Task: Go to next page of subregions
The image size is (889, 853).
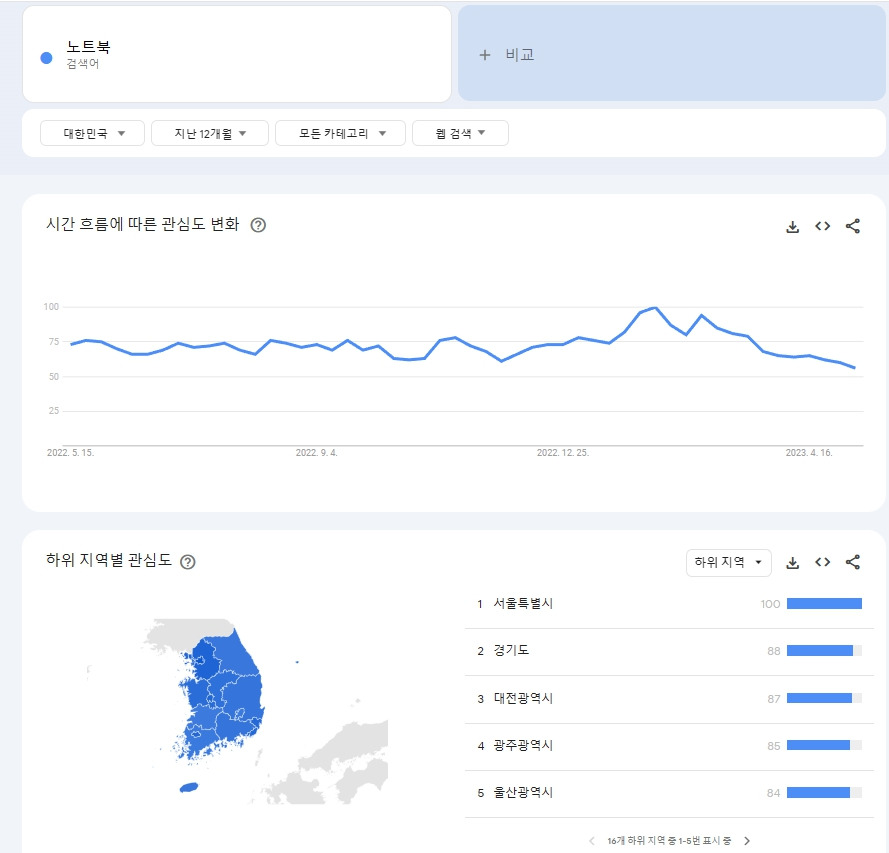Action: click(747, 841)
